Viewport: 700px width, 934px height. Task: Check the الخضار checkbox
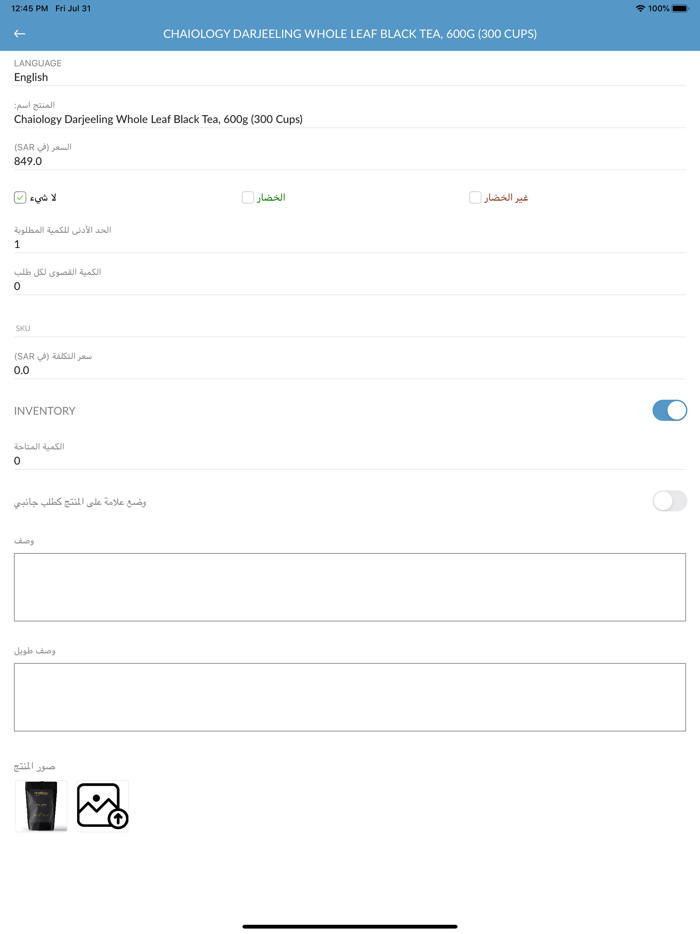coord(248,198)
